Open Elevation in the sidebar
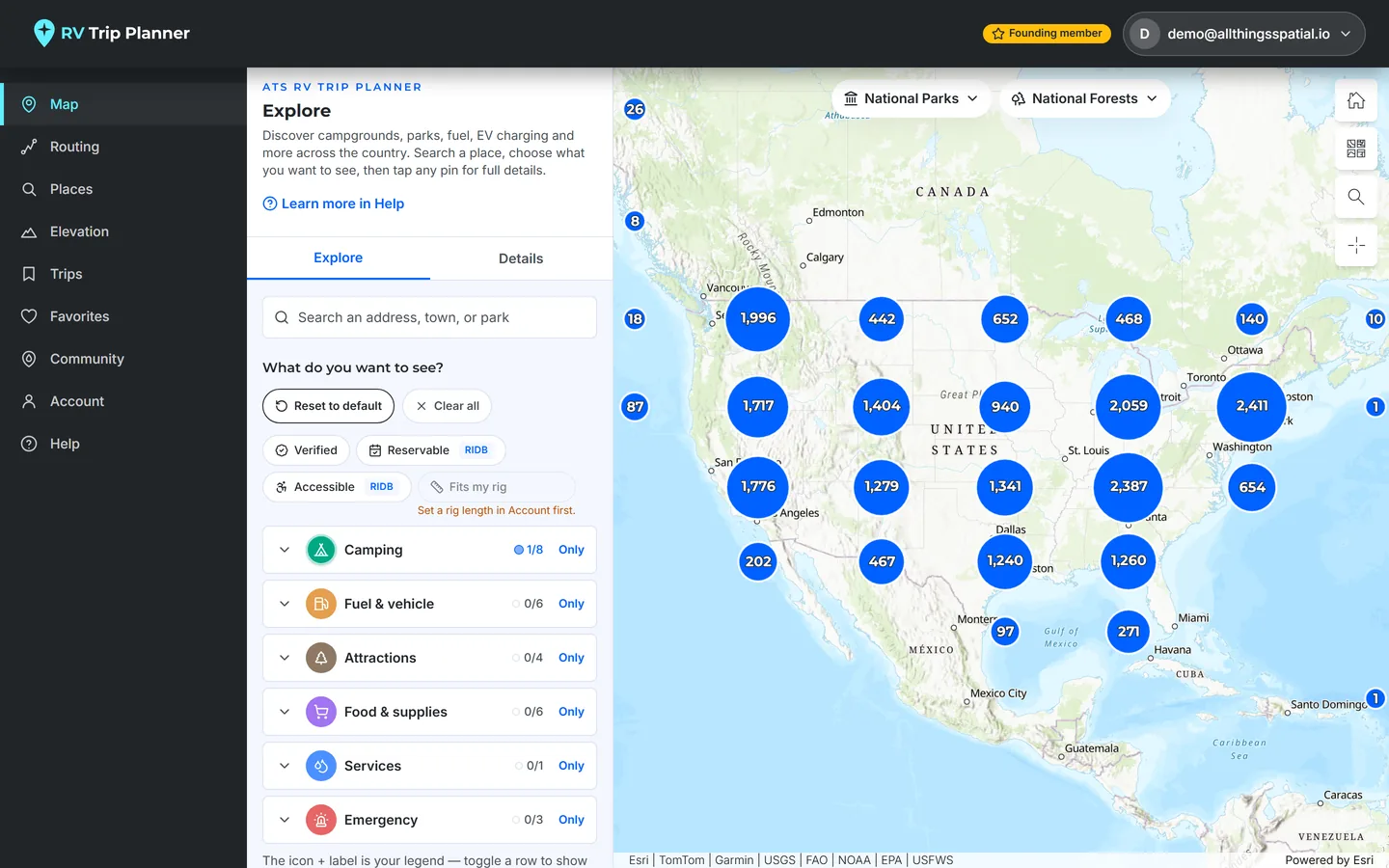 point(123,231)
